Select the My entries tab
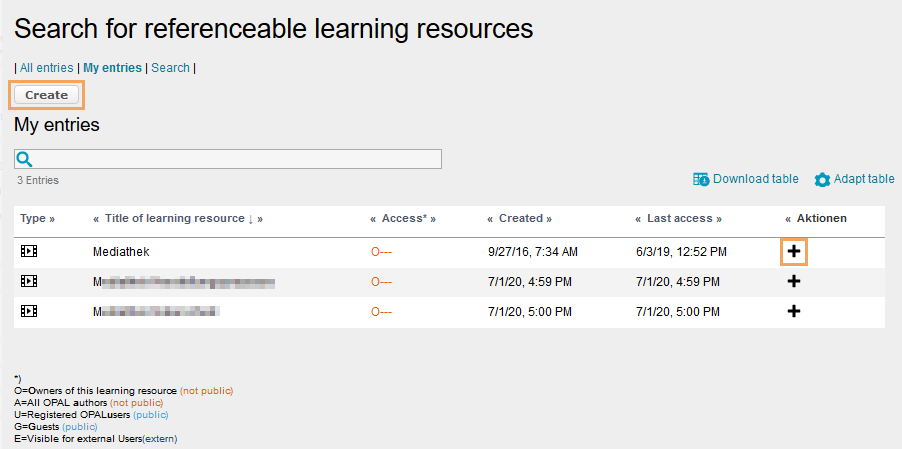The height and width of the screenshot is (449, 902). pyautogui.click(x=112, y=68)
